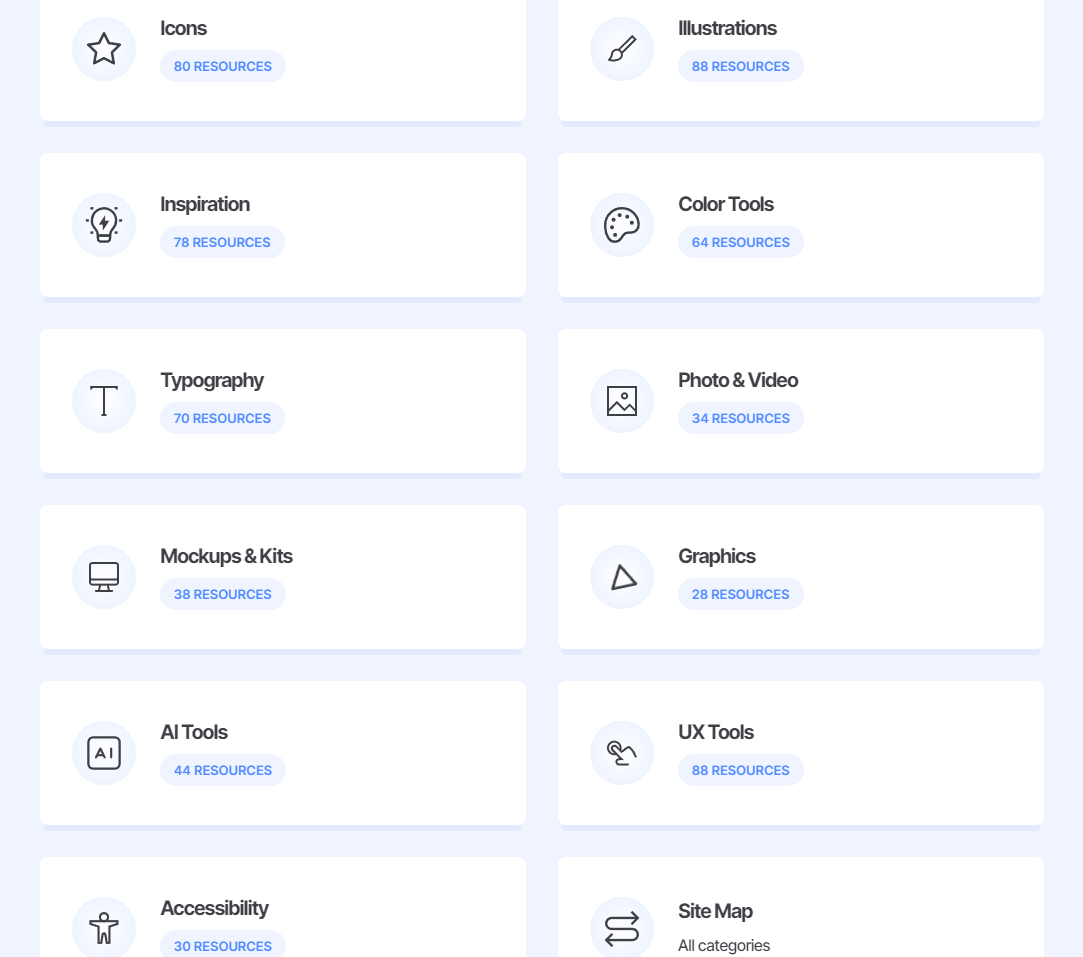Click the triangle Graphics icon
The width and height of the screenshot is (1083, 957).
click(x=622, y=577)
